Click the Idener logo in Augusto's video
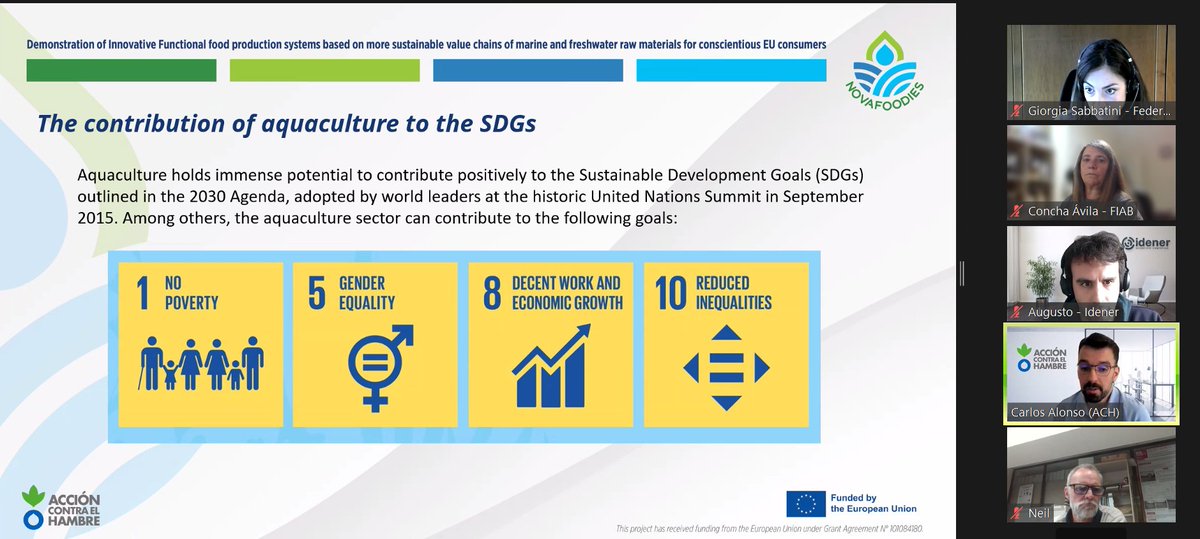 [x=1146, y=242]
